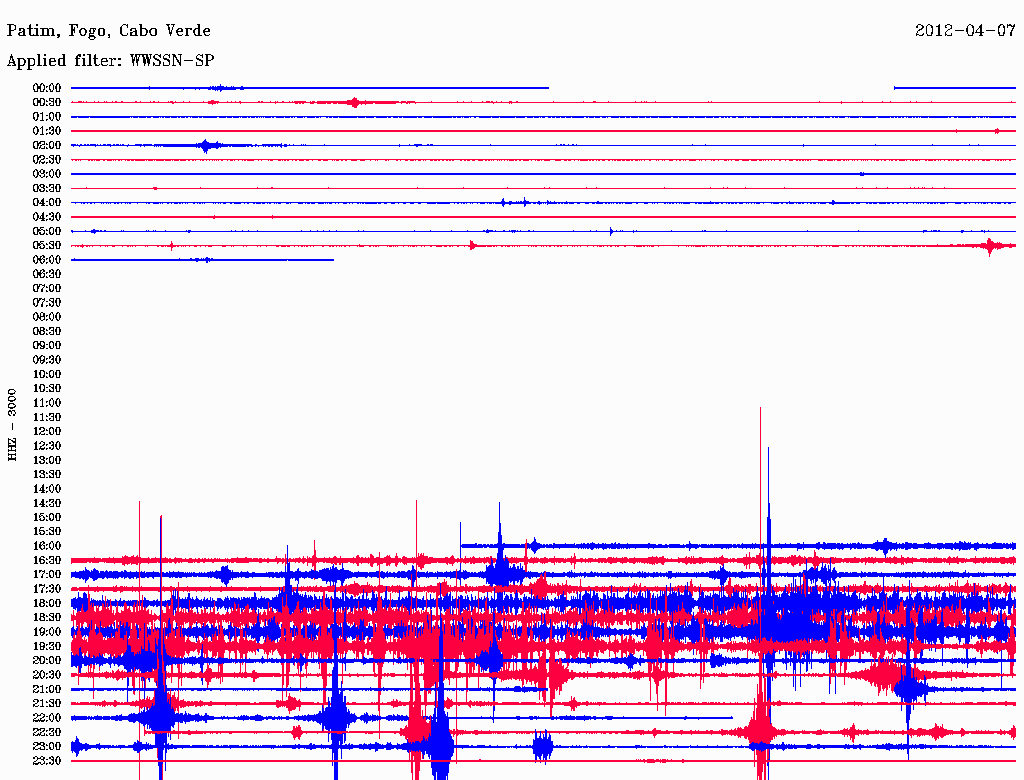Click the '02:00' time label

pyautogui.click(x=47, y=145)
